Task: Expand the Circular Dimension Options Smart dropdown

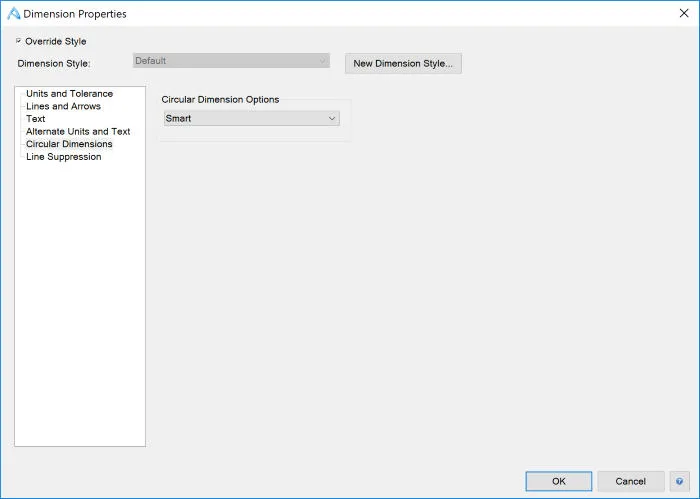Action: tap(252, 118)
